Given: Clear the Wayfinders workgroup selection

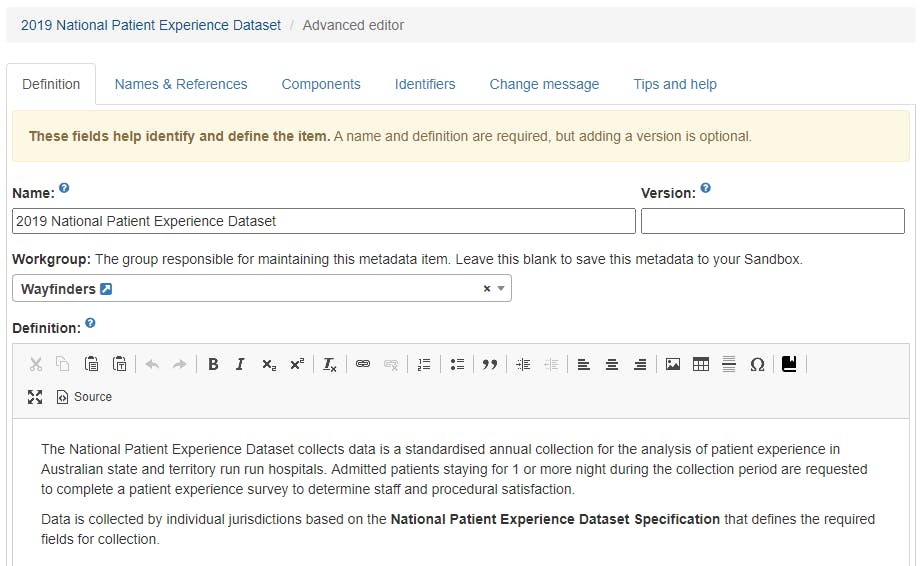Looking at the screenshot, I should pyautogui.click(x=487, y=289).
